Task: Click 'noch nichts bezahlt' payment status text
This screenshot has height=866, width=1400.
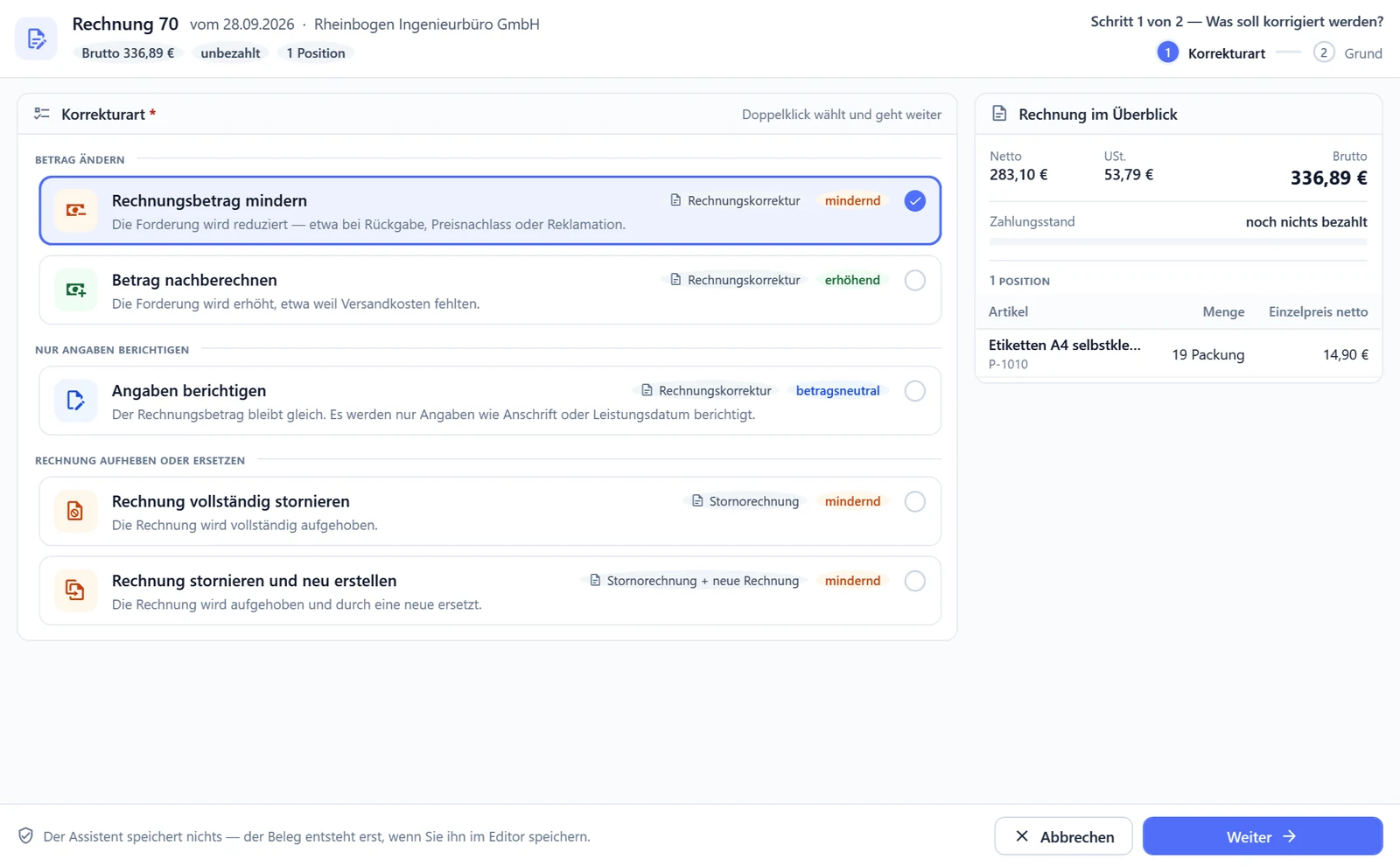Action: click(1306, 222)
